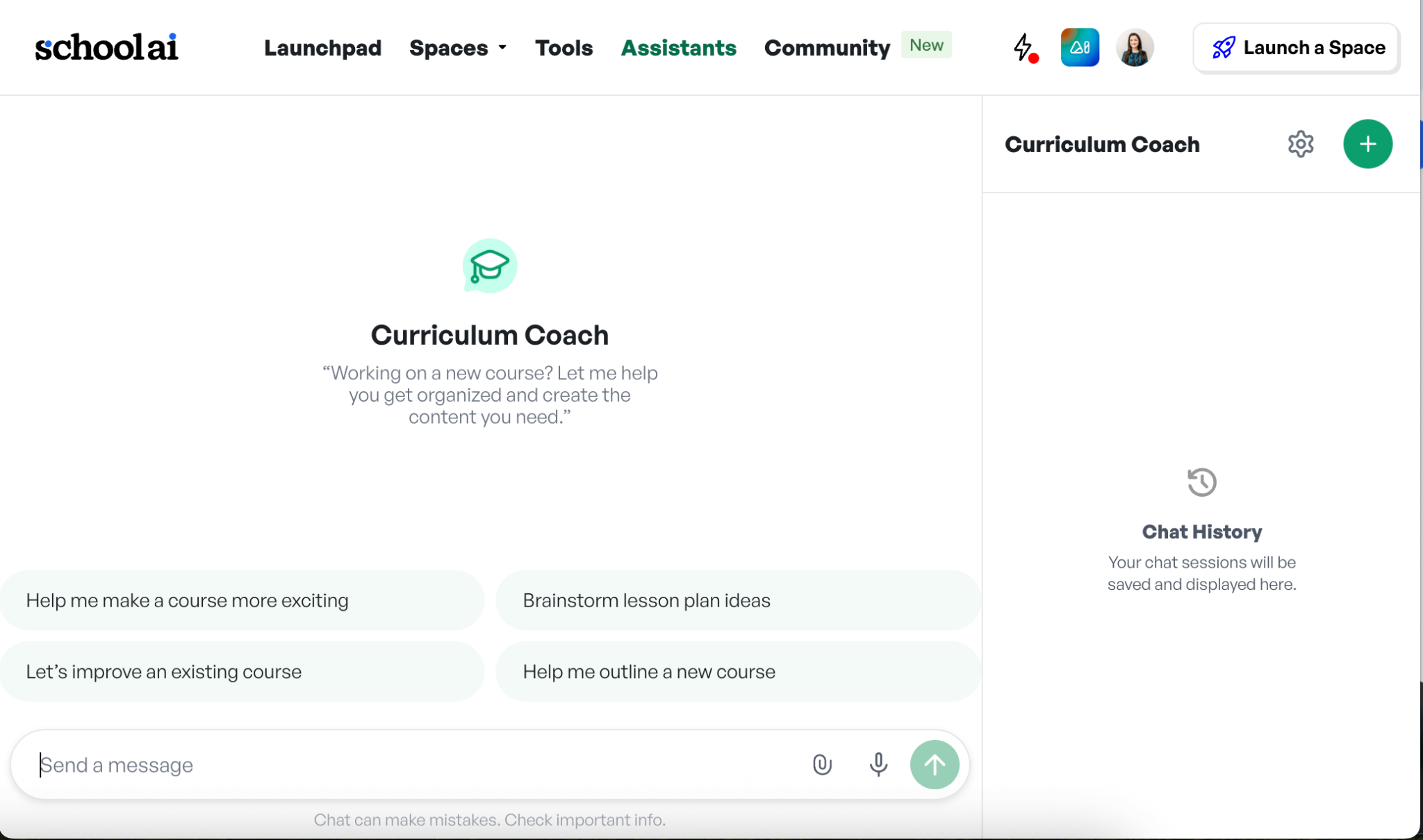This screenshot has width=1423, height=840.
Task: Open your profile avatar menu
Action: tap(1135, 47)
